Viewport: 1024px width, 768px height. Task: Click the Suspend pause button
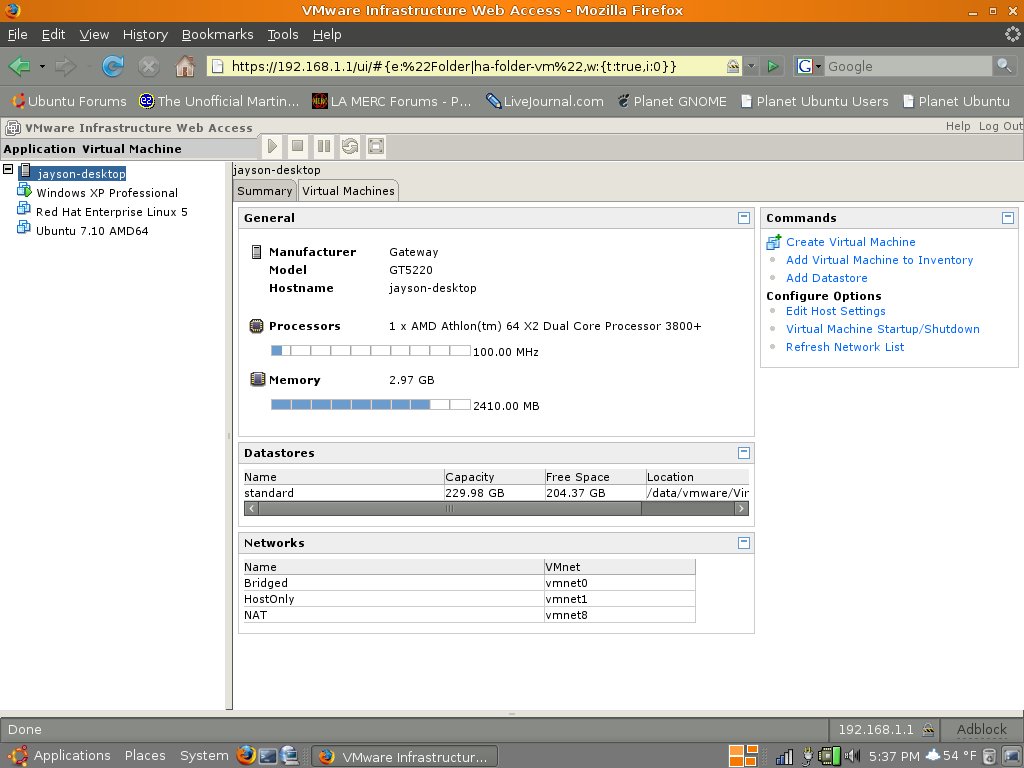point(323,146)
